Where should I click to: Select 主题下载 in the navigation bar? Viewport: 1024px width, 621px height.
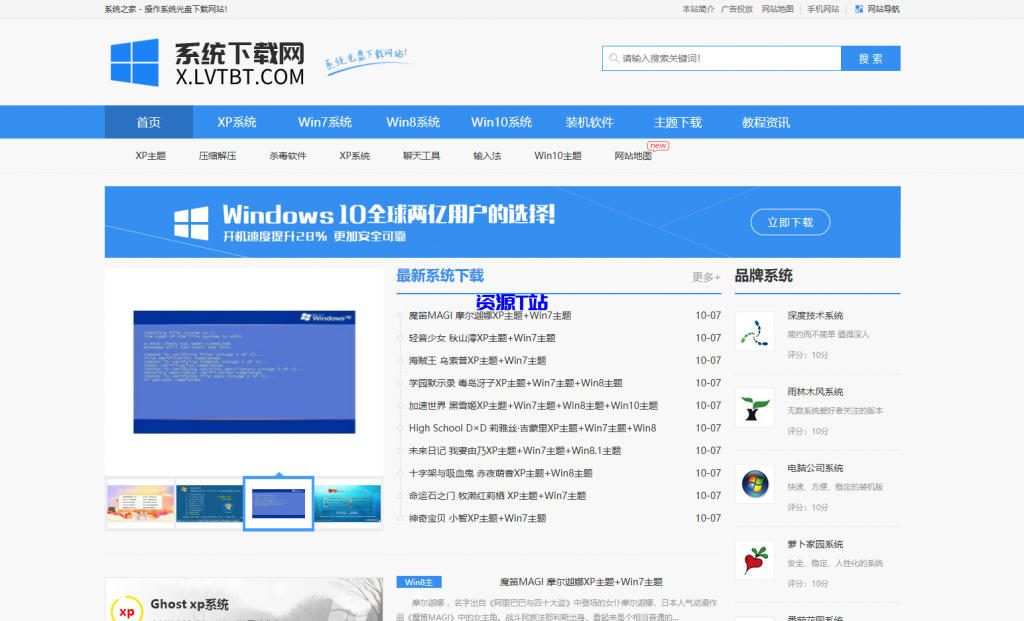pyautogui.click(x=676, y=121)
